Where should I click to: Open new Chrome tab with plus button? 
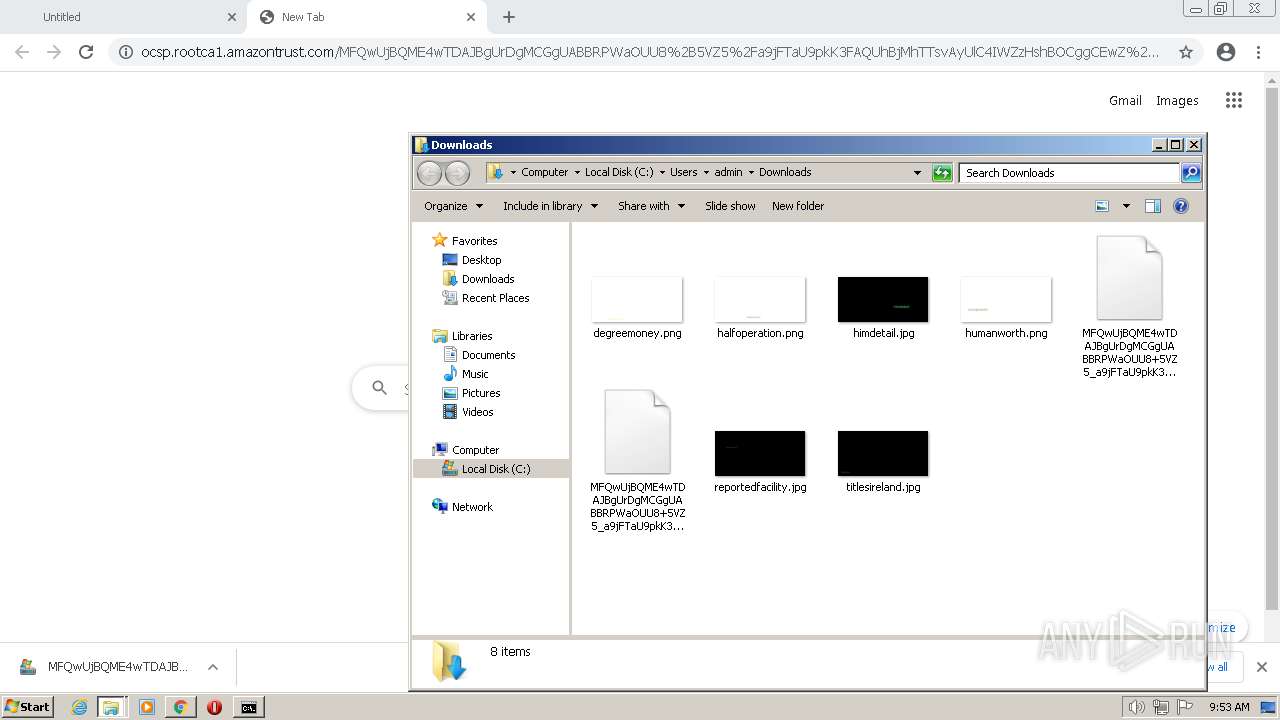tap(509, 17)
